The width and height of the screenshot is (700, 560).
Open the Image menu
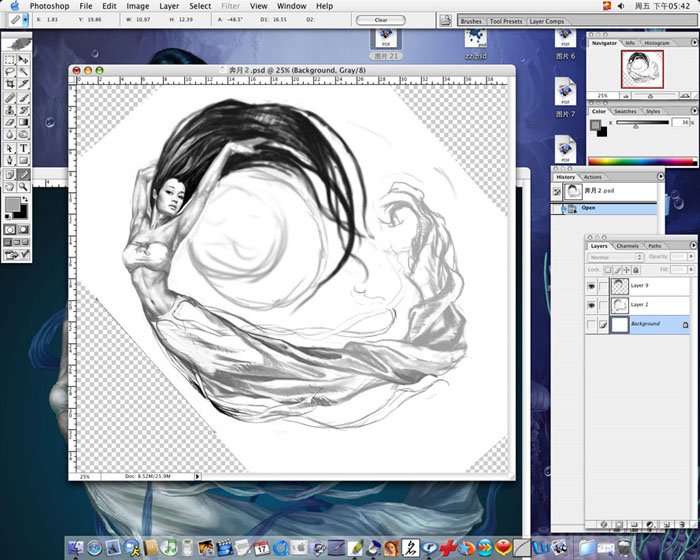click(x=138, y=6)
